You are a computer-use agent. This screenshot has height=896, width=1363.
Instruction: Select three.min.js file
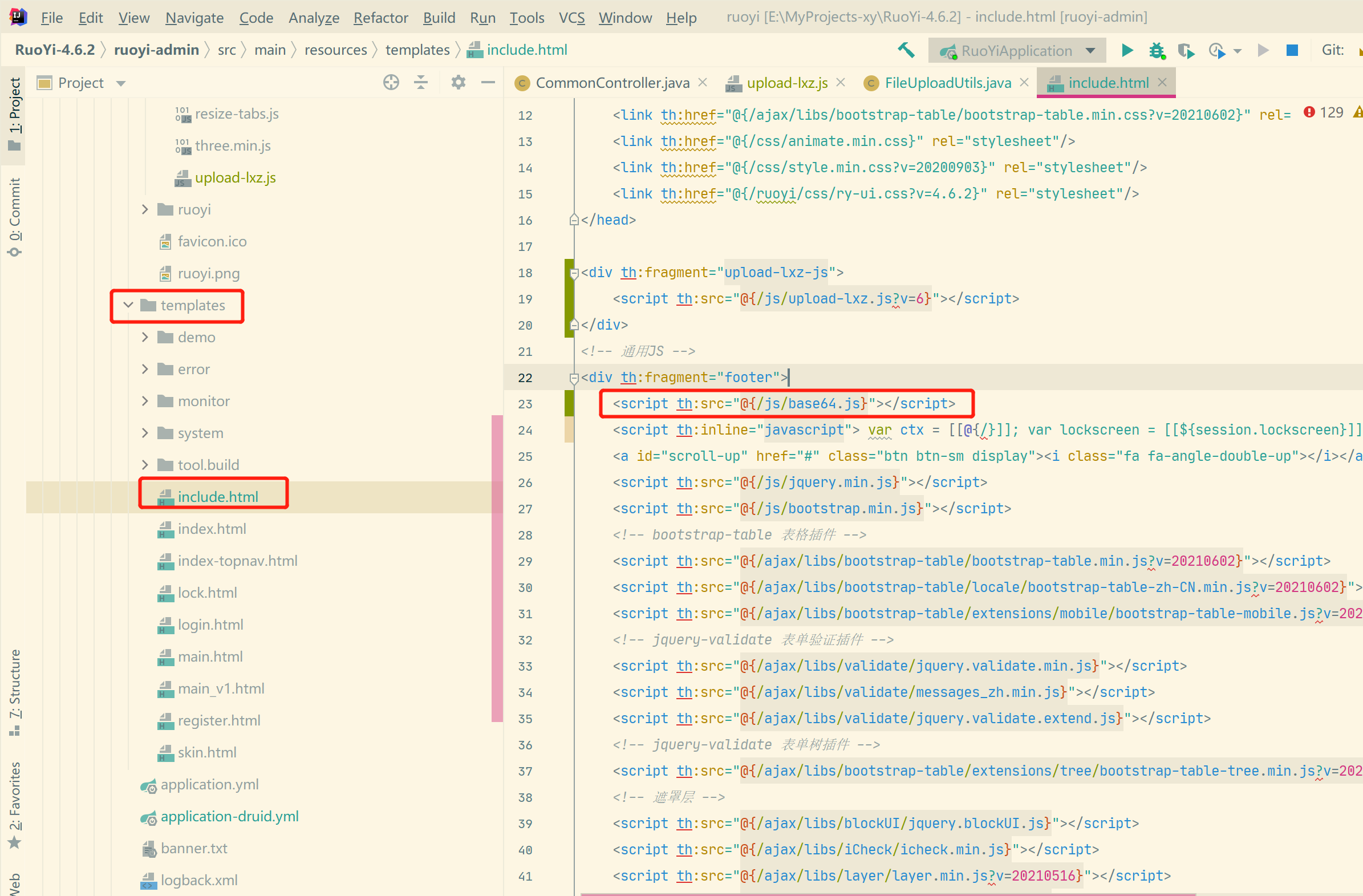[233, 145]
